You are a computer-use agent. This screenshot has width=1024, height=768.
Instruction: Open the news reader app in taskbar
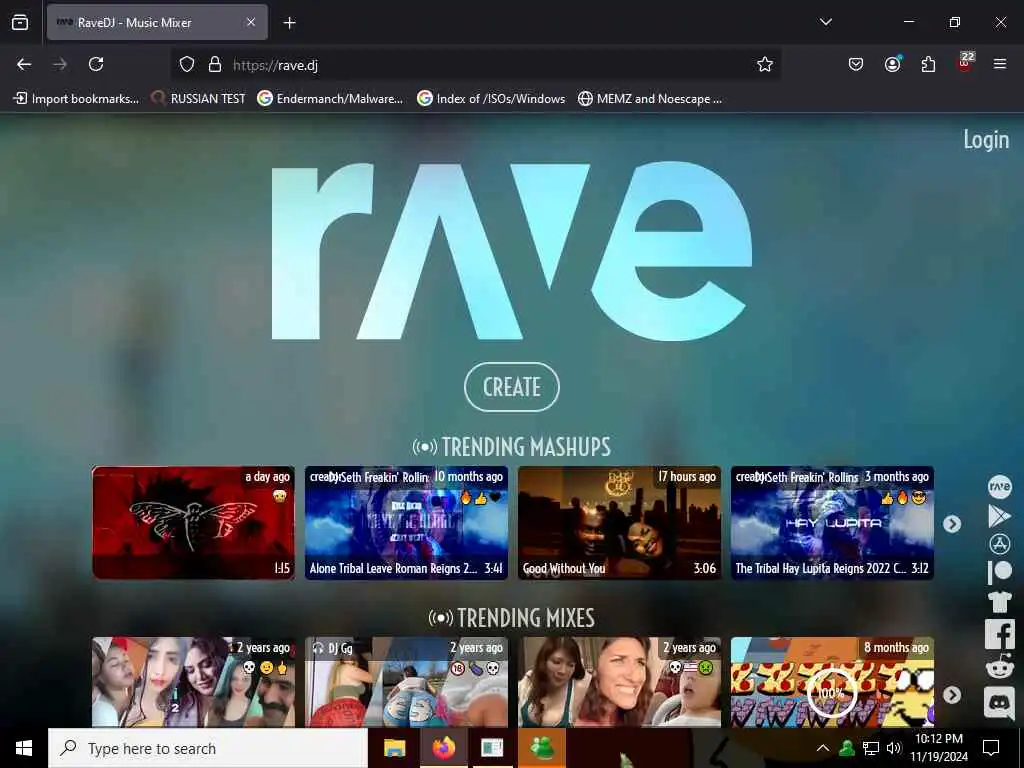[492, 748]
